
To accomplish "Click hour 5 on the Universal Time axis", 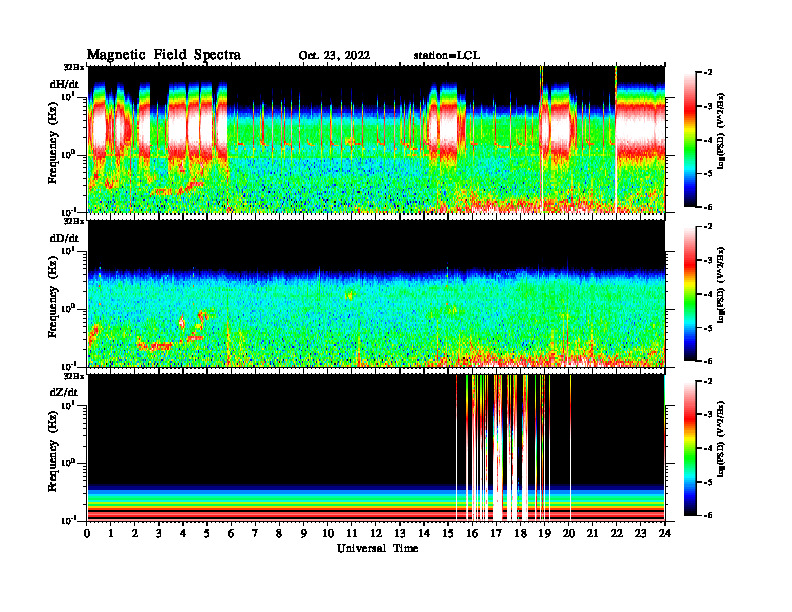I will [x=208, y=533].
